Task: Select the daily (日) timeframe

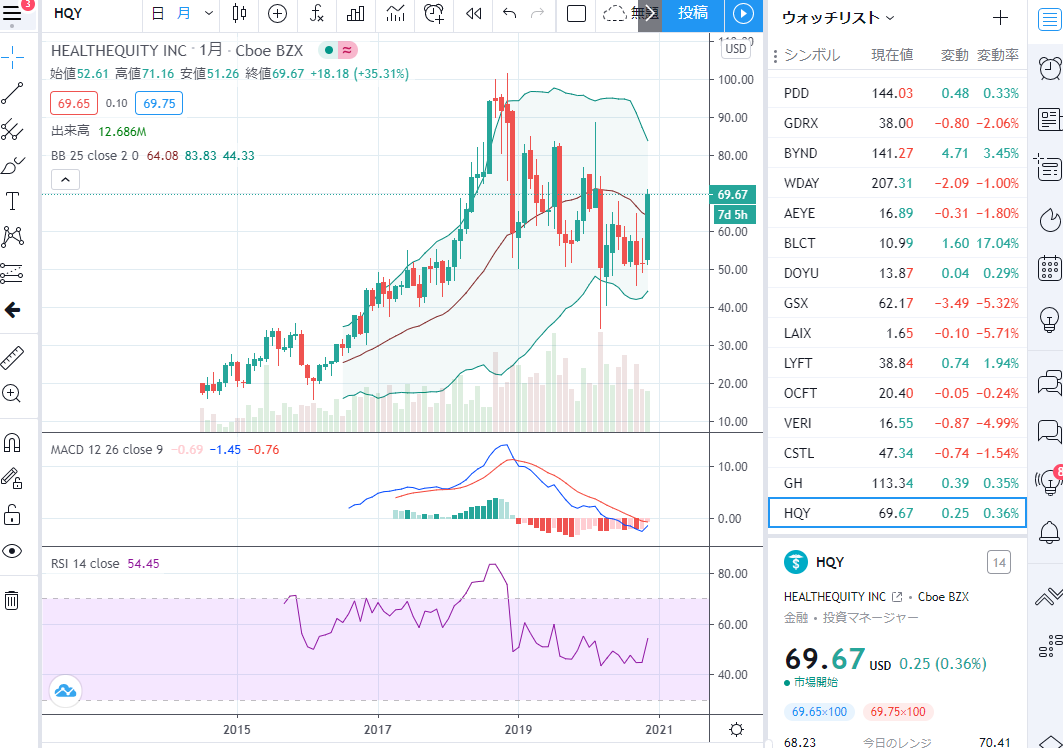Action: coord(157,13)
